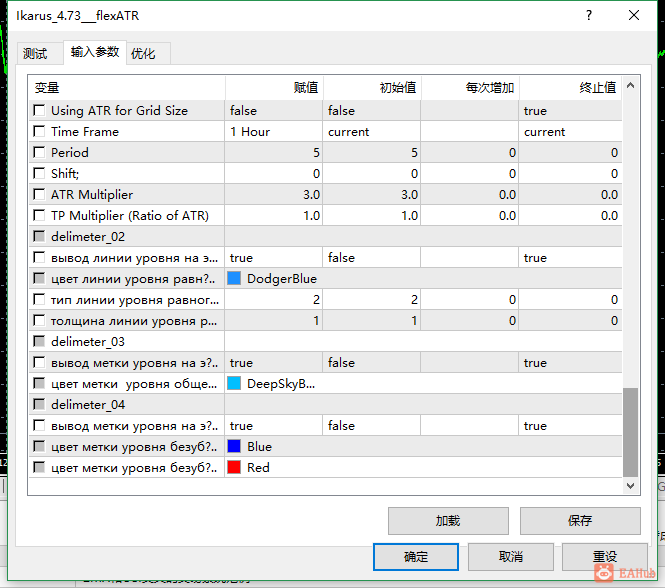Click the TP Multiplier 赋值 value 1.0
This screenshot has width=665, height=588.
274,216
